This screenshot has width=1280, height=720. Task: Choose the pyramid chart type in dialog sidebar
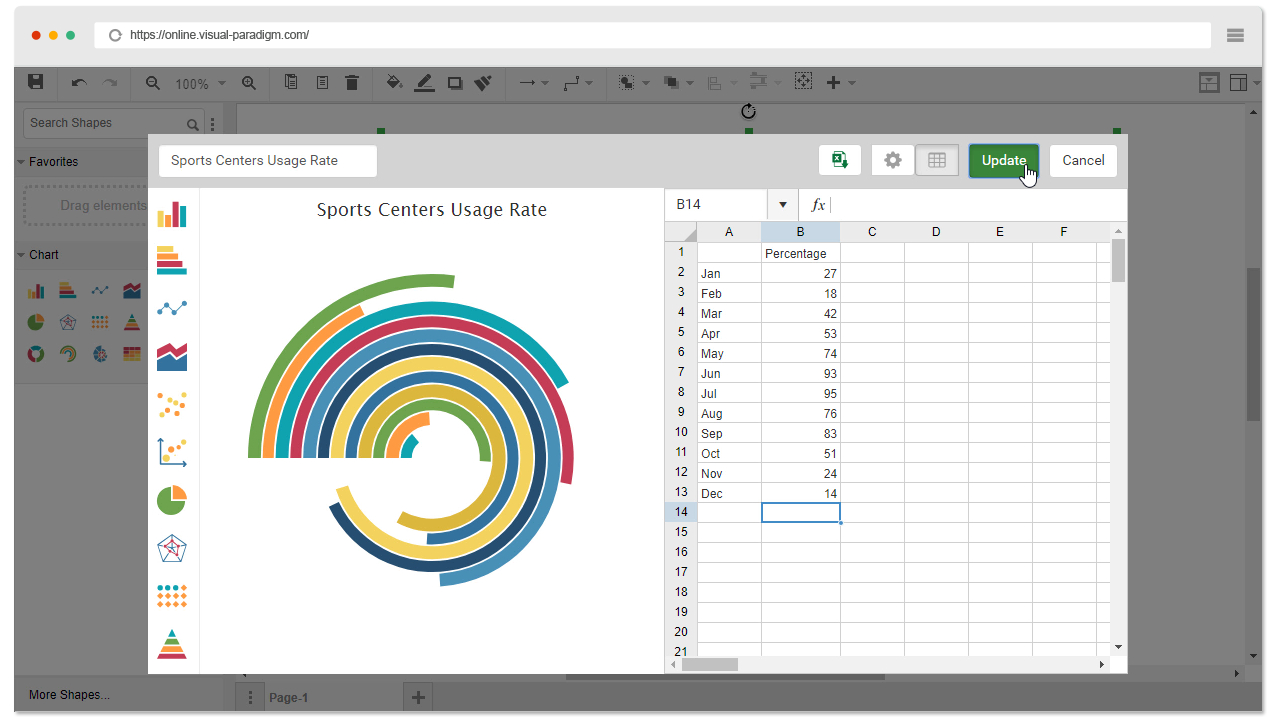click(x=172, y=644)
